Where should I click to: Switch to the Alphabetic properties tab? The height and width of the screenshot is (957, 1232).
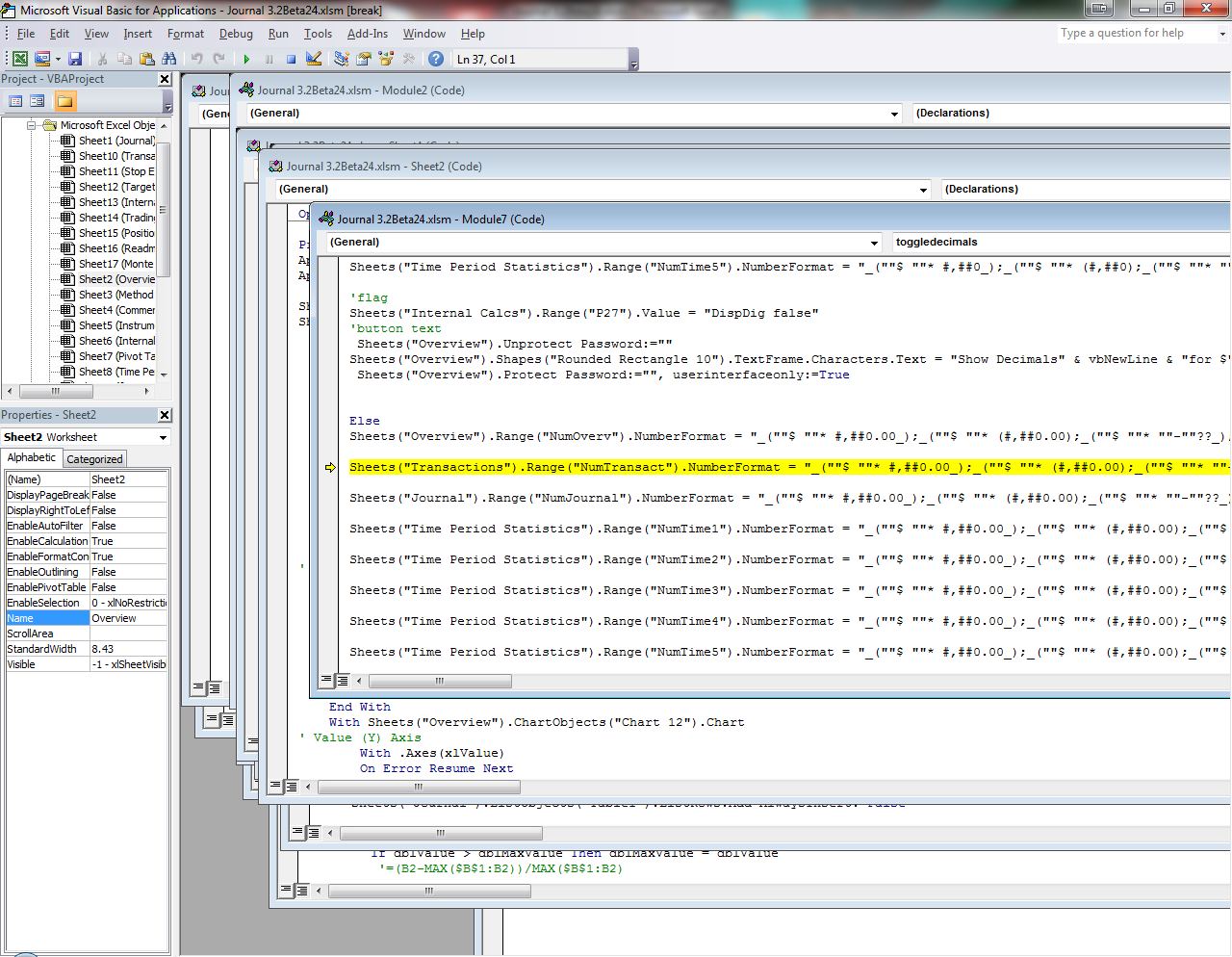coord(32,458)
